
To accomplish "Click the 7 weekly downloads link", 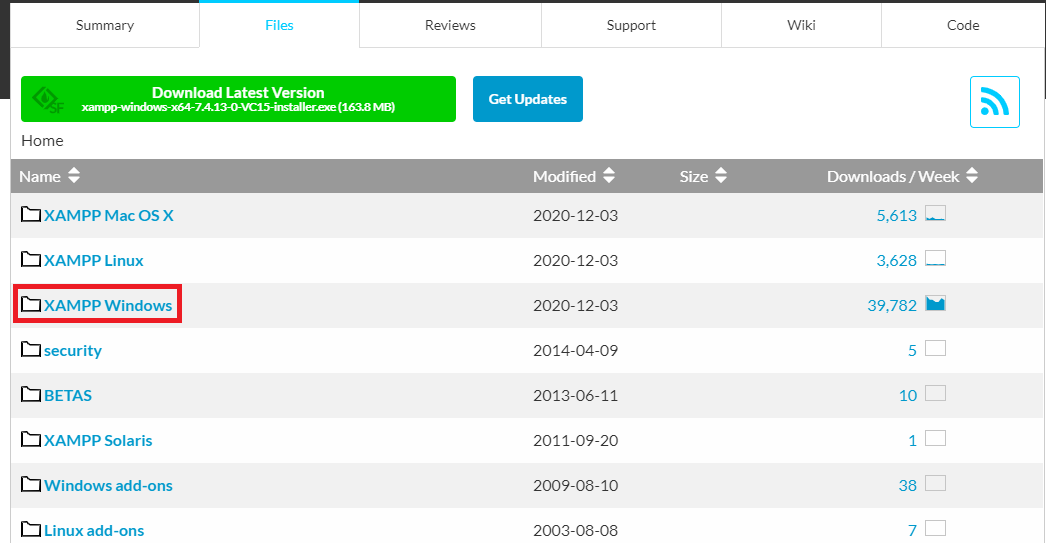I will [x=913, y=530].
